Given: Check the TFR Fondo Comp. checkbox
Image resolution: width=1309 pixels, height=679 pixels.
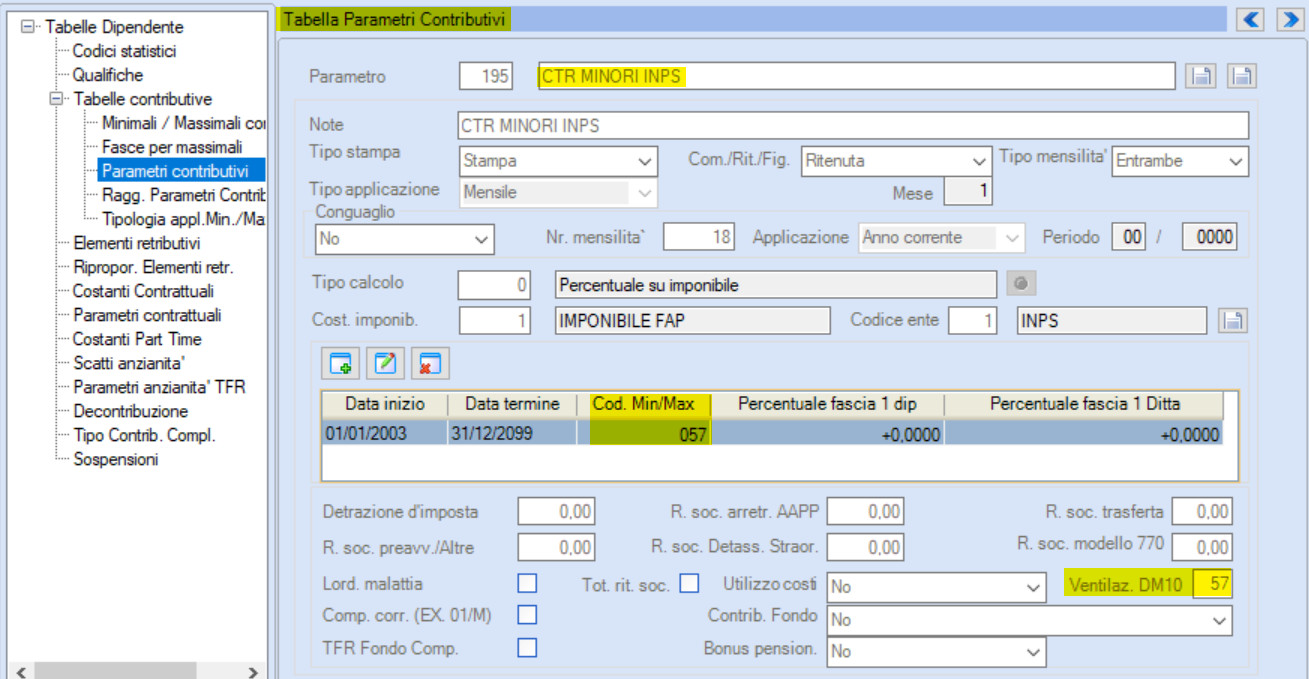Looking at the screenshot, I should [527, 647].
